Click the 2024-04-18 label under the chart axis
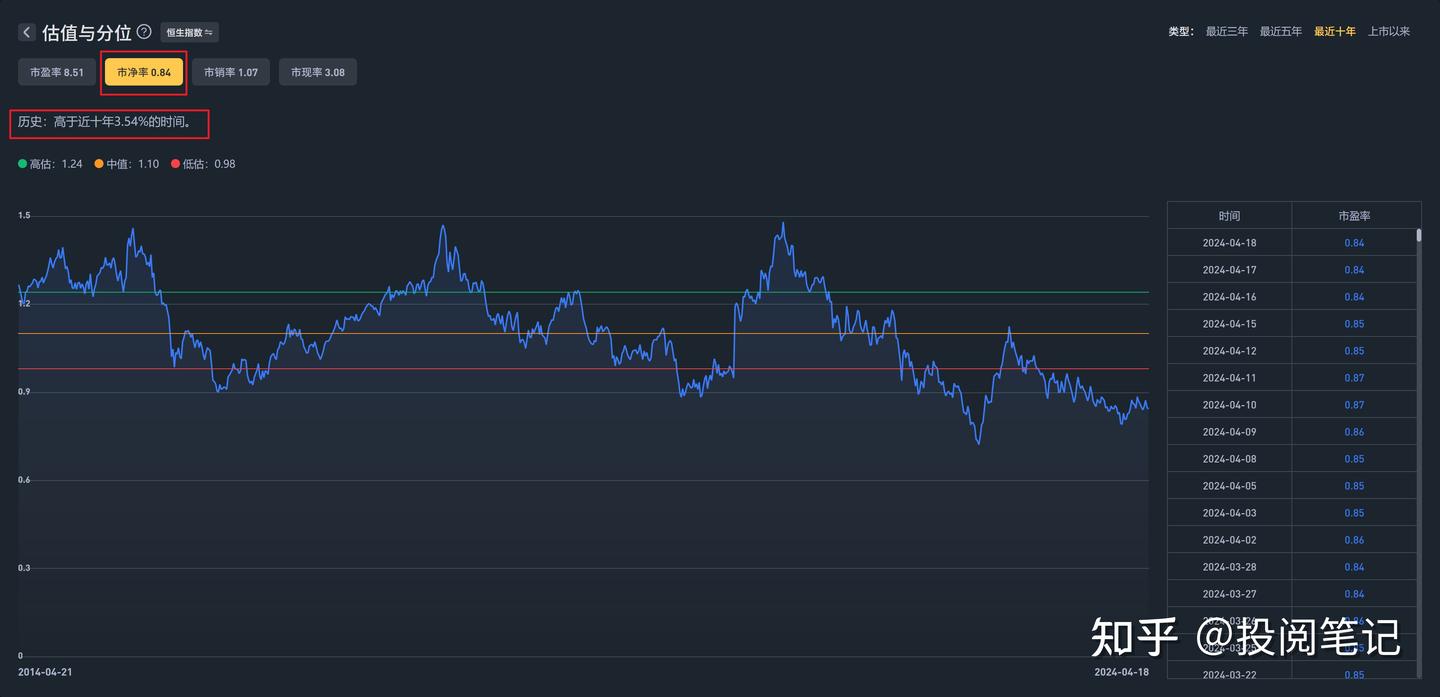This screenshot has height=697, width=1440. click(1121, 672)
